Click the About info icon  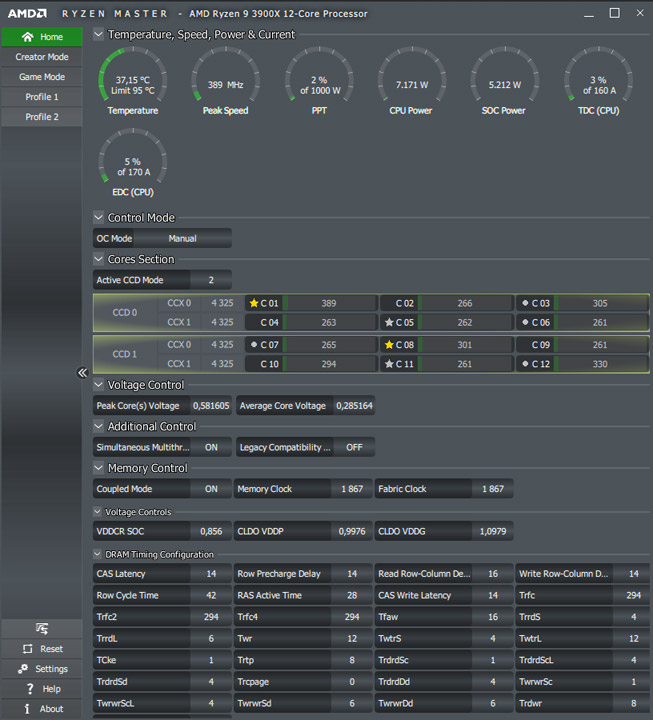tap(27, 709)
